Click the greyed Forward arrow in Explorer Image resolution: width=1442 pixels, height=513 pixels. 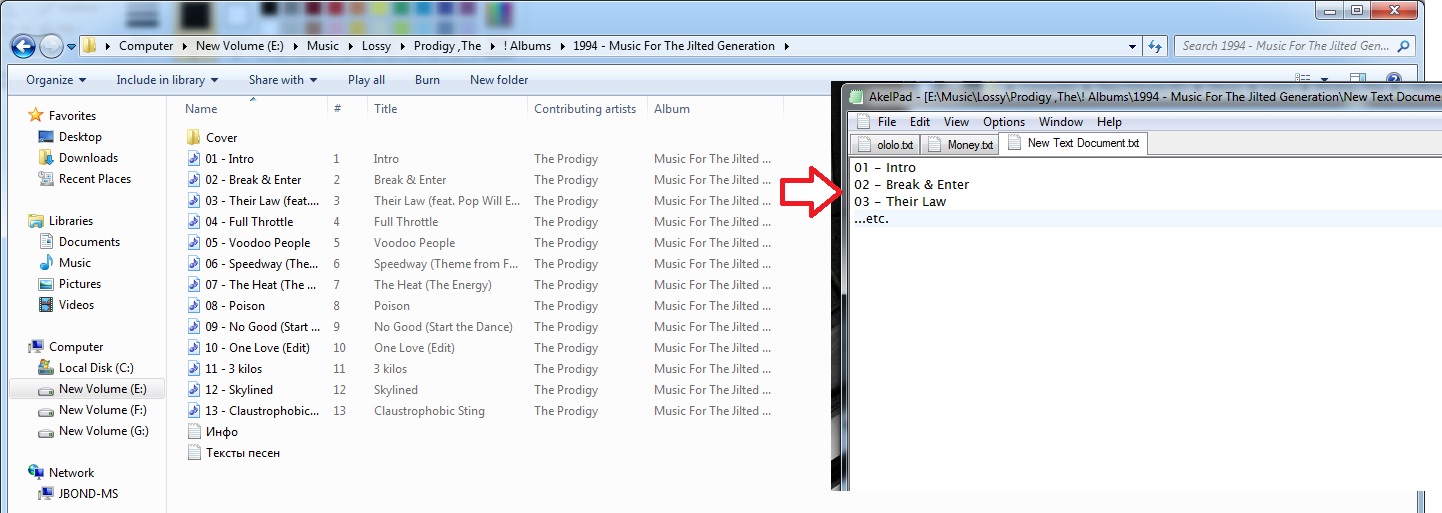[x=51, y=46]
